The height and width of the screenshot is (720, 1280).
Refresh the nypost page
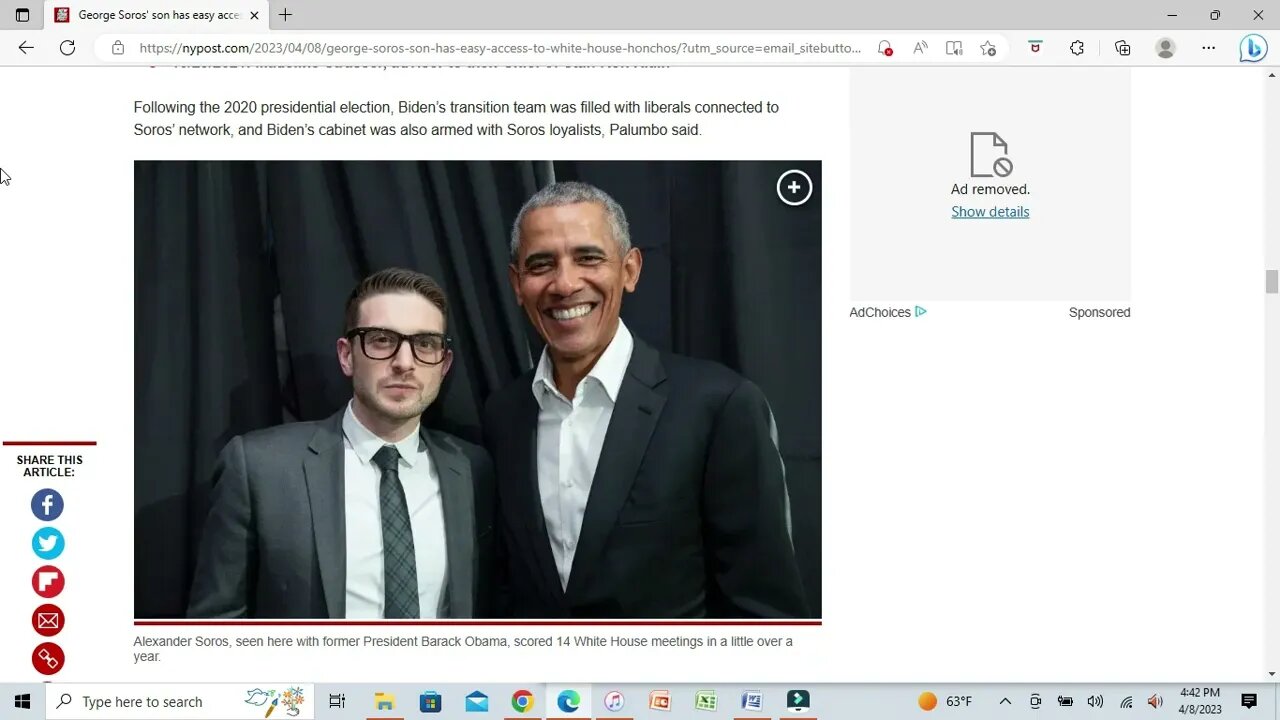click(x=67, y=47)
